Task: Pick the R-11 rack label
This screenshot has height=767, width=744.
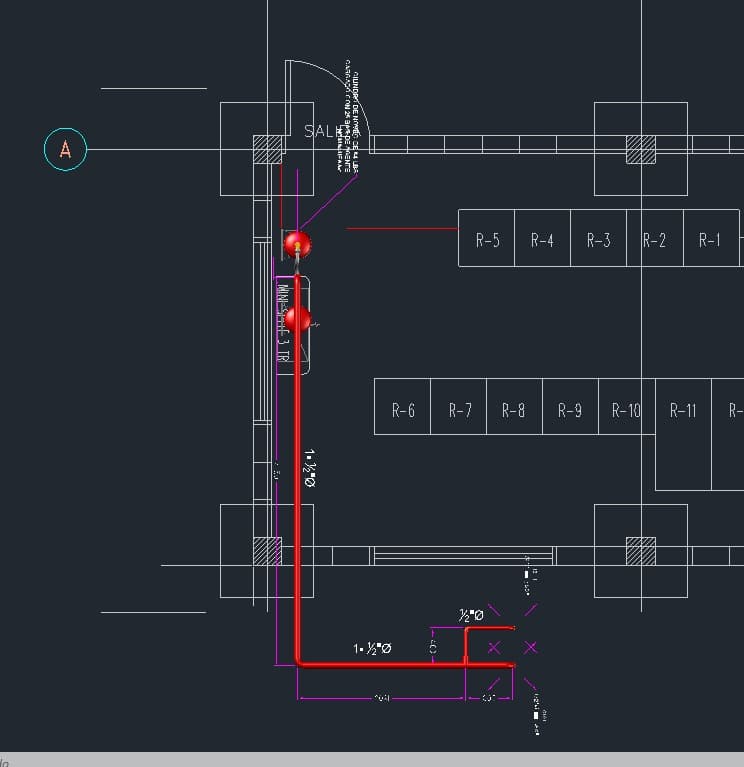Action: (x=684, y=410)
